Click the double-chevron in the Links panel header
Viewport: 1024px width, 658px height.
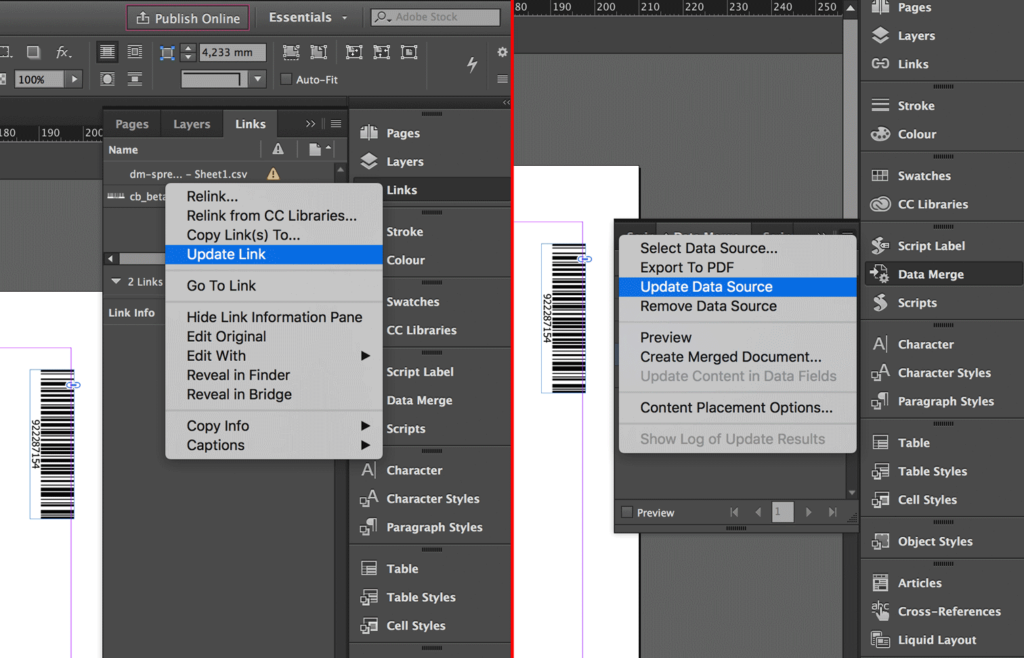coord(310,124)
